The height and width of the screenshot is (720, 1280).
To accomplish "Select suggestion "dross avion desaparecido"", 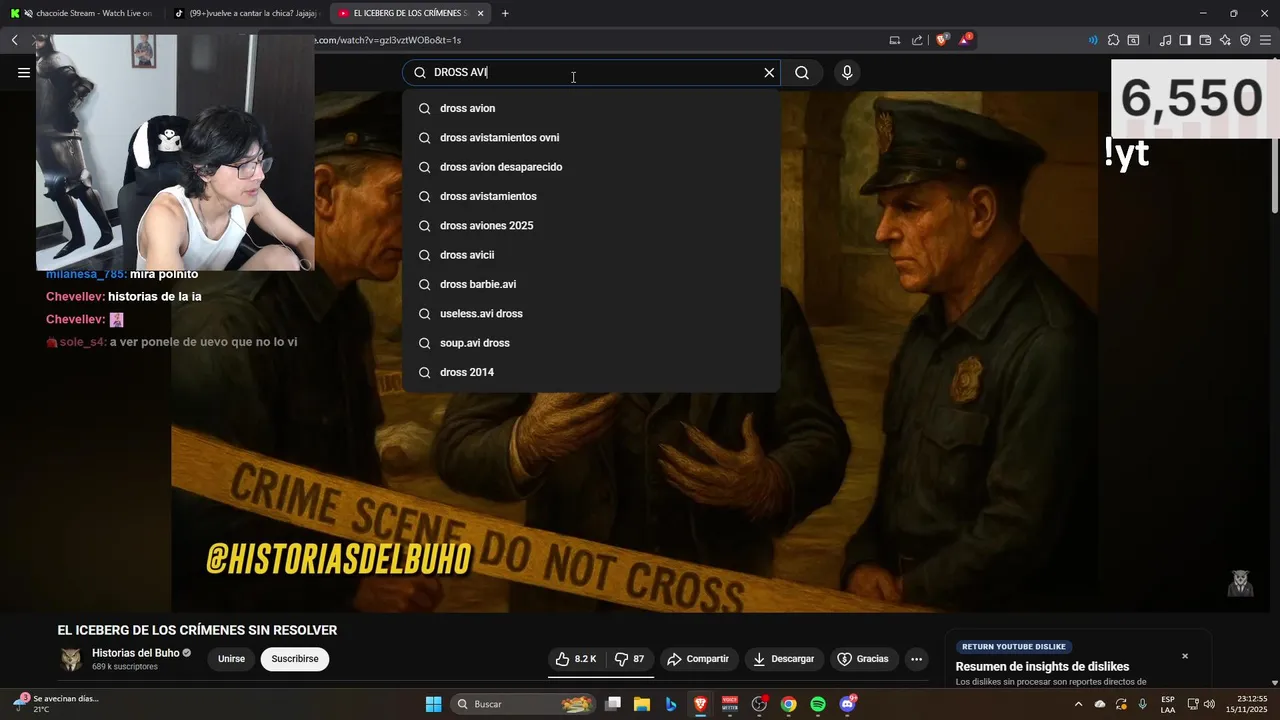I will pyautogui.click(x=591, y=167).
